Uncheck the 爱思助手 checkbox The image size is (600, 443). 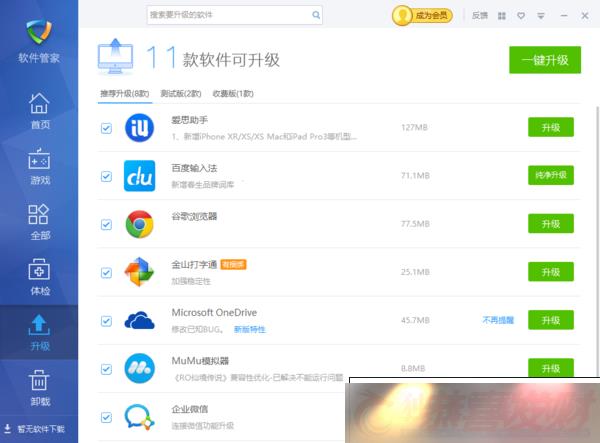(106, 128)
